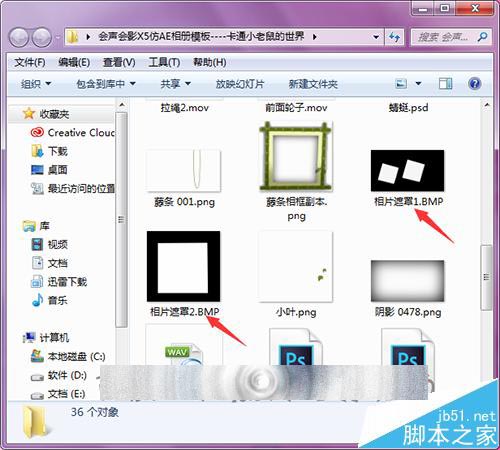Select the 拉绳2.mov file name
The height and width of the screenshot is (450, 500).
click(184, 108)
